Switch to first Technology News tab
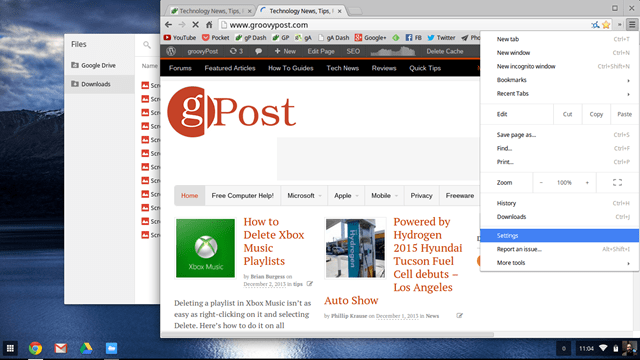Viewport: 640px width, 360px height. click(211, 11)
